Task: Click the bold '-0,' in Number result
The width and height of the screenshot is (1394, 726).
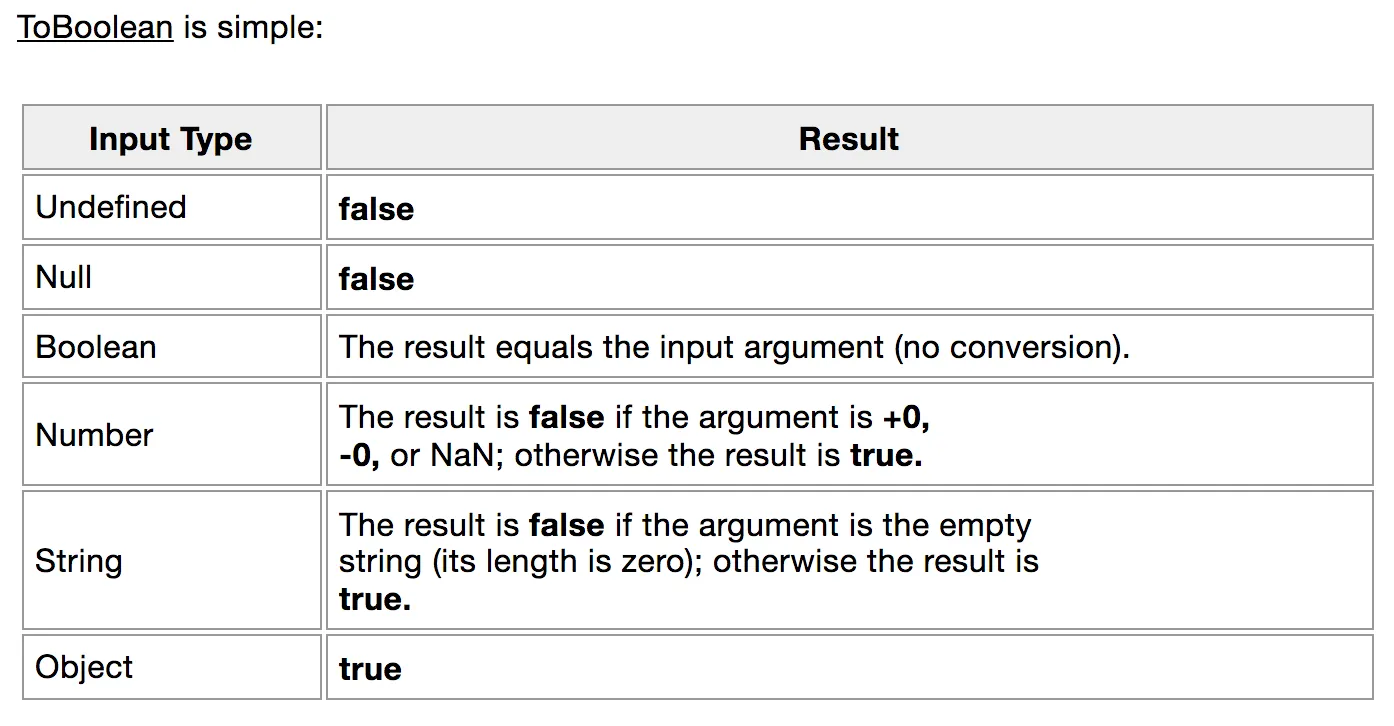Action: click(359, 455)
